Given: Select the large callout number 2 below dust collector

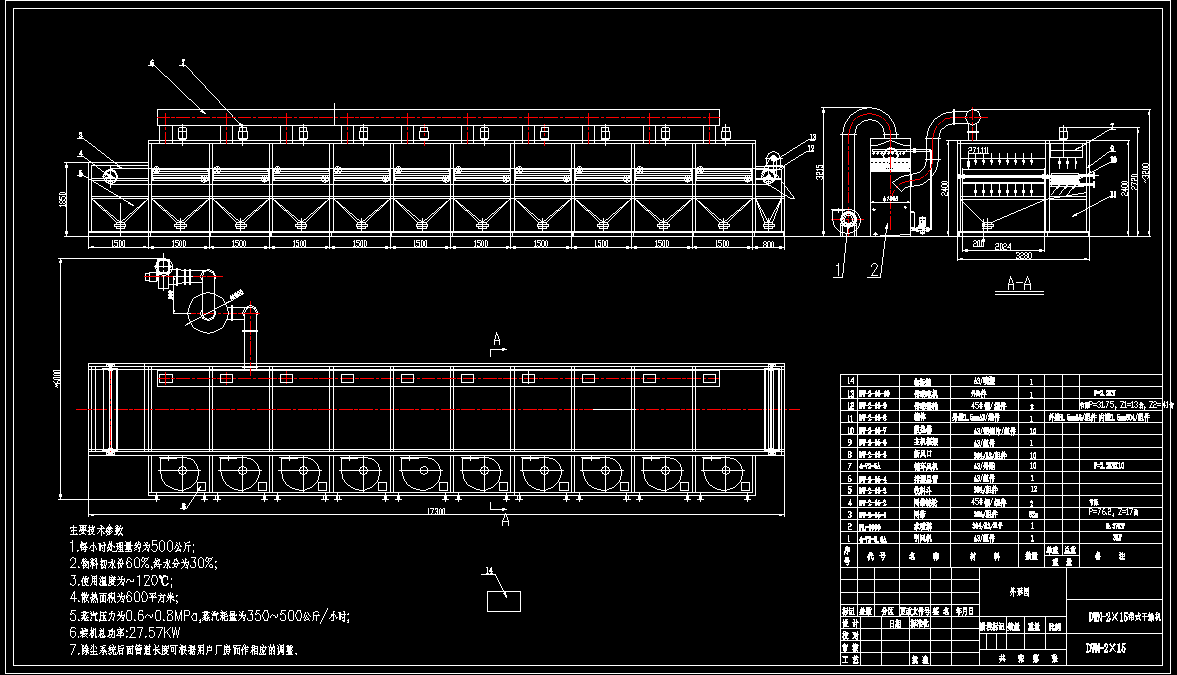Looking at the screenshot, I should [x=874, y=270].
